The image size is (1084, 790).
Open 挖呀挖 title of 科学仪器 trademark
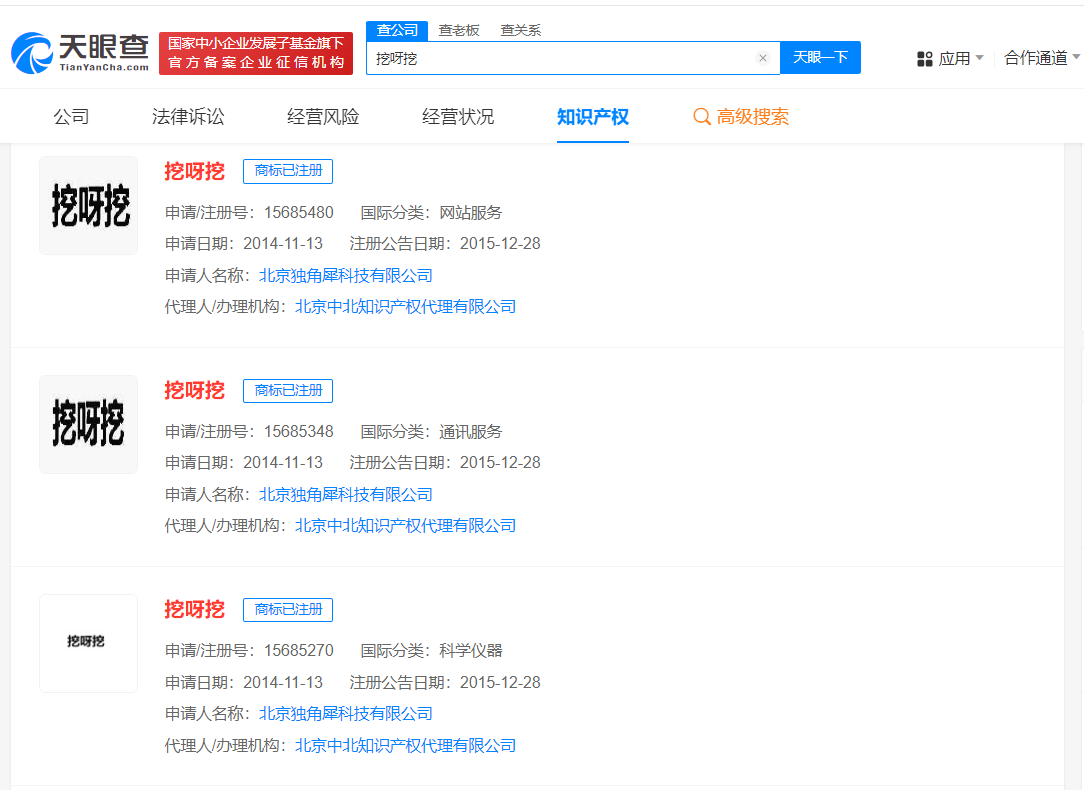tap(195, 610)
